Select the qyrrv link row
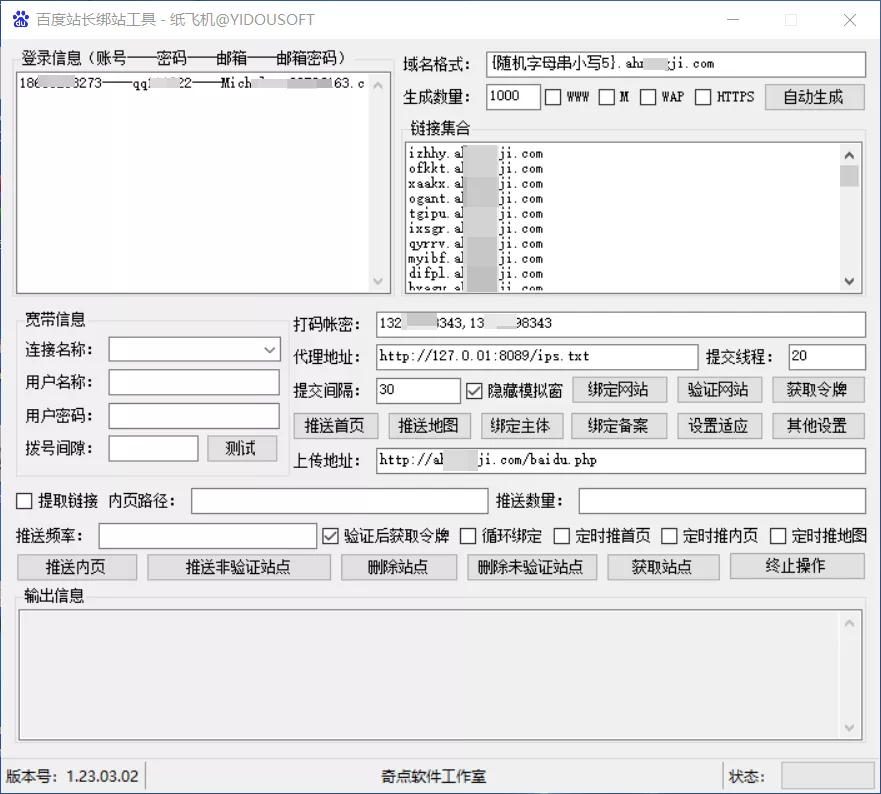The width and height of the screenshot is (881, 794). pyautogui.click(x=475, y=244)
